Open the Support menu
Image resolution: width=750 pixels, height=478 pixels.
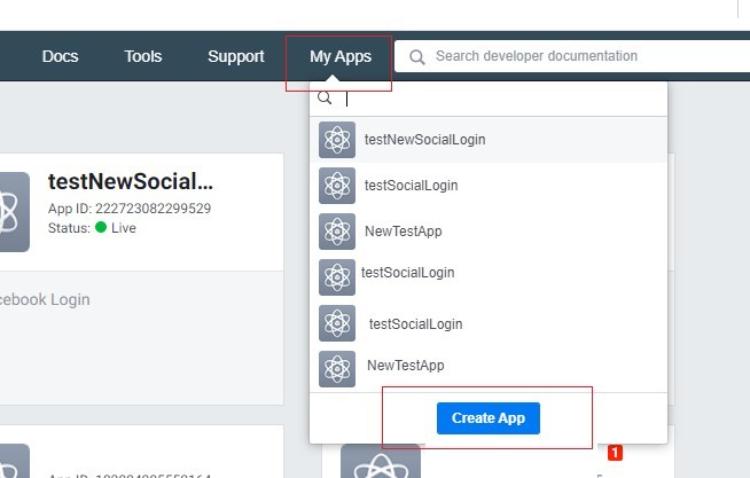point(236,56)
